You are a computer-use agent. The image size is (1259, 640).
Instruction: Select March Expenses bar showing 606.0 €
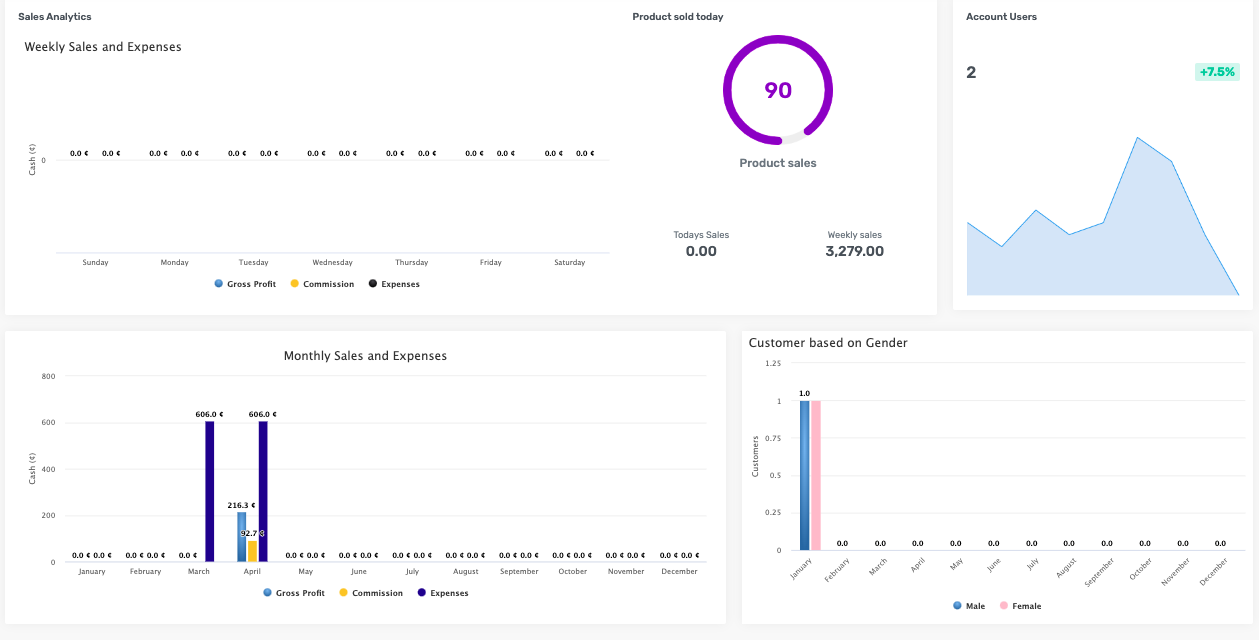[x=210, y=491]
